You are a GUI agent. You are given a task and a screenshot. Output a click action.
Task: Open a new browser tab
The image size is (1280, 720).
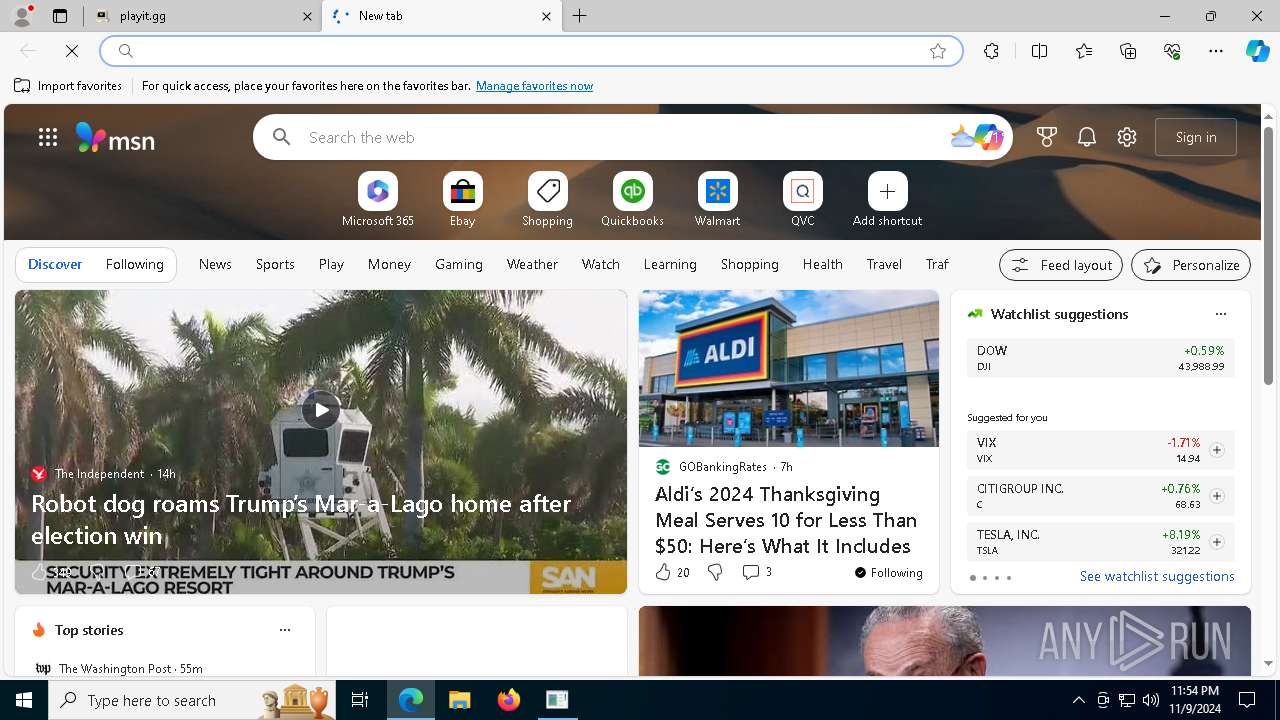tap(580, 16)
